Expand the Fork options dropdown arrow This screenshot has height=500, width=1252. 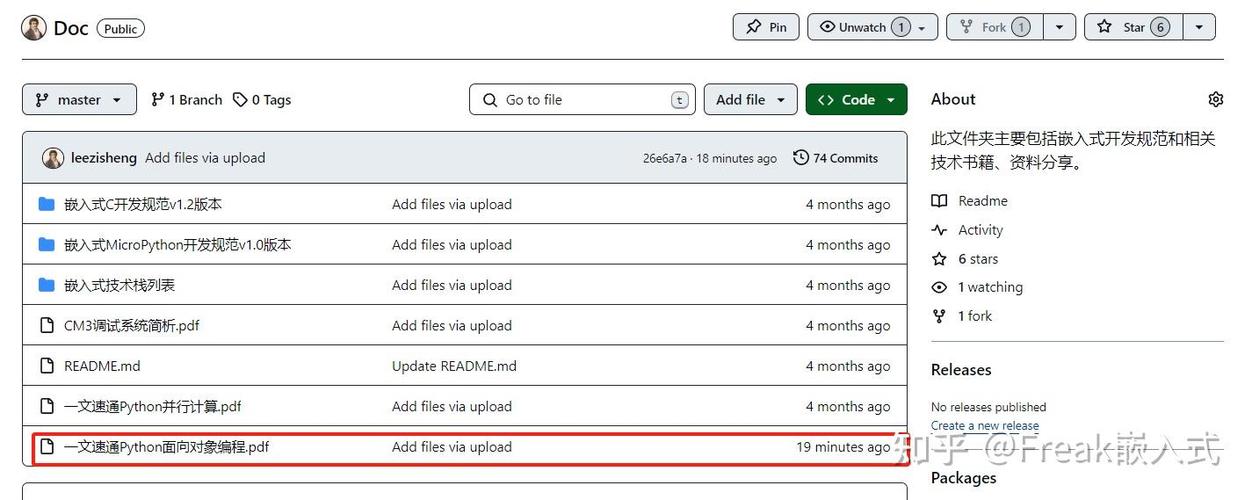click(1059, 27)
